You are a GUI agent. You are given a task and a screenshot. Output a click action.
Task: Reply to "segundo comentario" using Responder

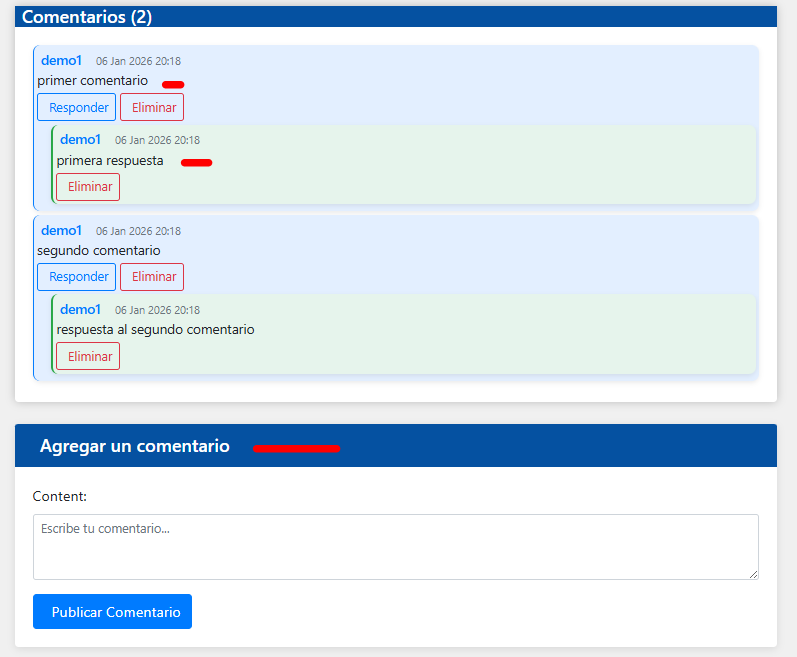76,277
